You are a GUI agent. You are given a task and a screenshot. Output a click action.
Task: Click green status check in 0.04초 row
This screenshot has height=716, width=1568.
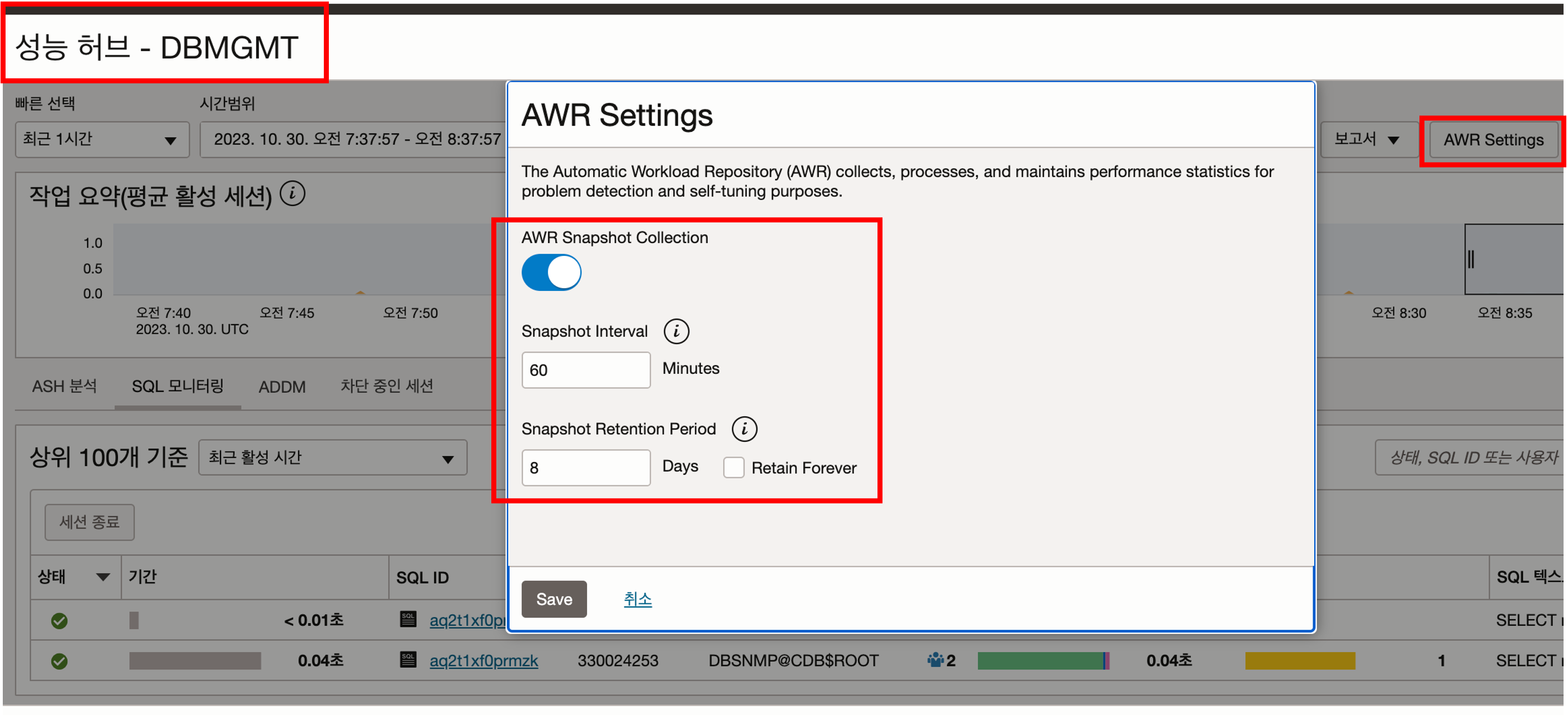(x=59, y=660)
